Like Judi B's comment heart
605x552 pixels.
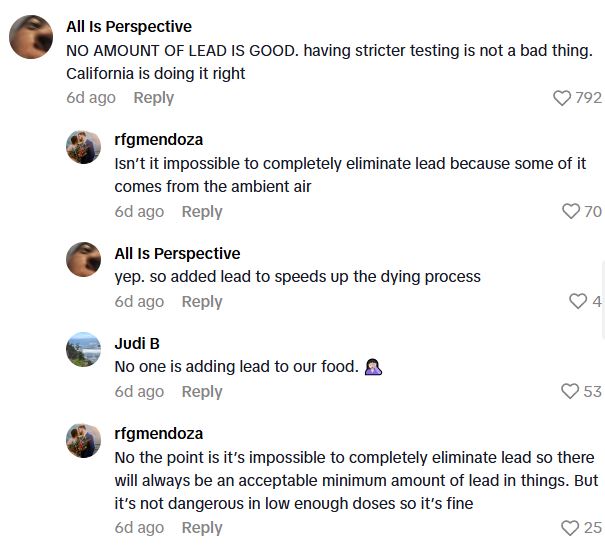pos(571,392)
